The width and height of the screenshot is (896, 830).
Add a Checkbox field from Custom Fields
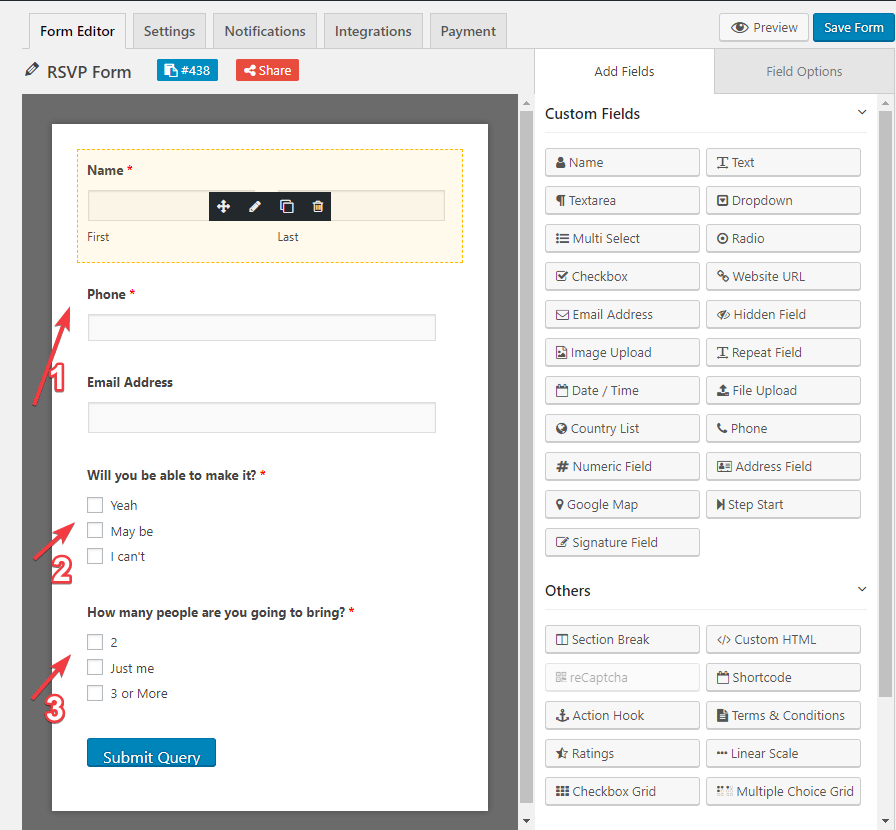click(x=622, y=277)
